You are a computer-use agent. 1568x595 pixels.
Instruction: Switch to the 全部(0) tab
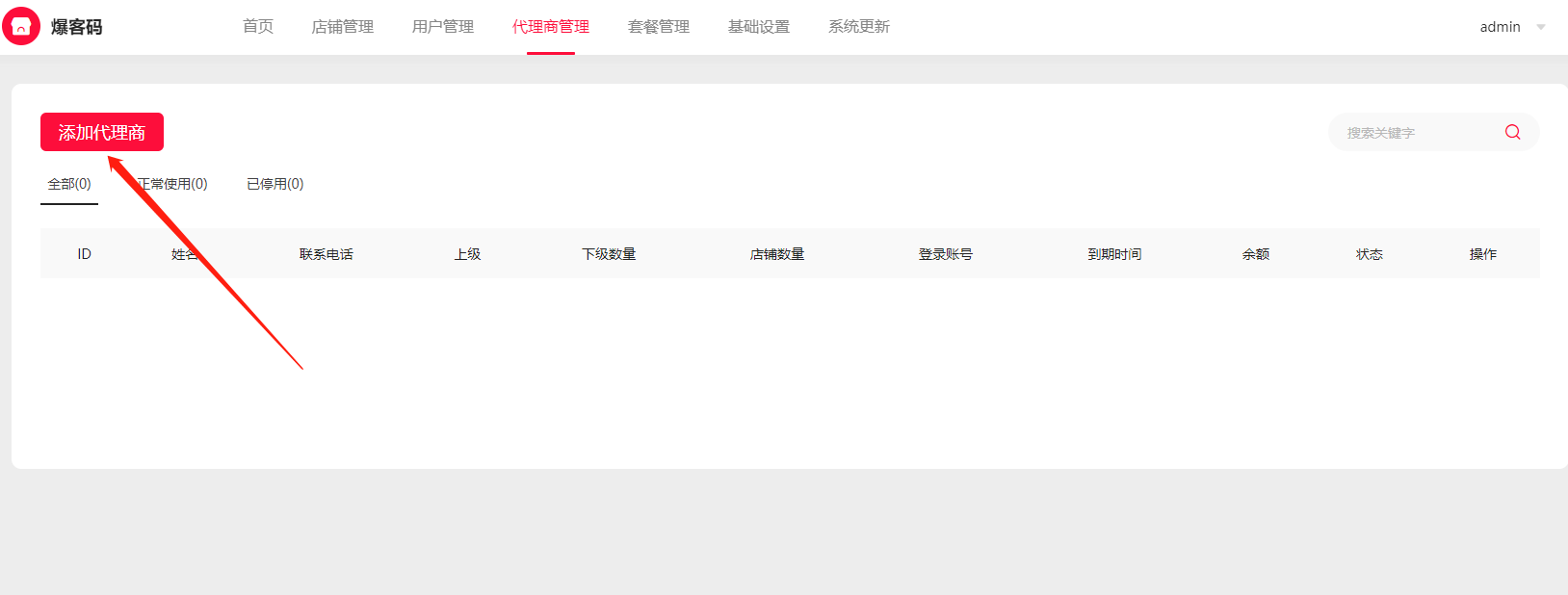[69, 184]
